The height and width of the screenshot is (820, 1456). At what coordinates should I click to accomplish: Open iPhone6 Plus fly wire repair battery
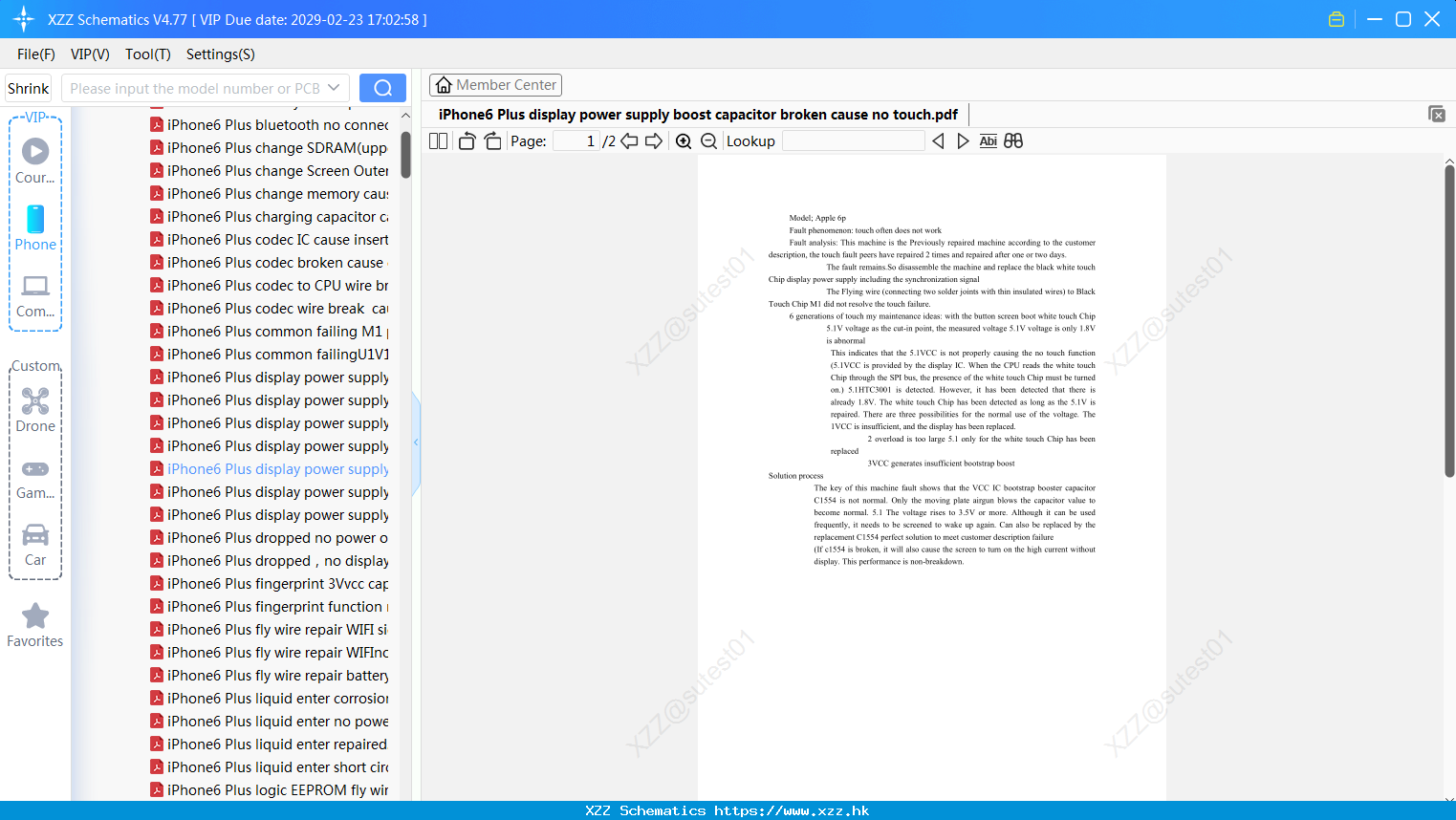tap(270, 676)
